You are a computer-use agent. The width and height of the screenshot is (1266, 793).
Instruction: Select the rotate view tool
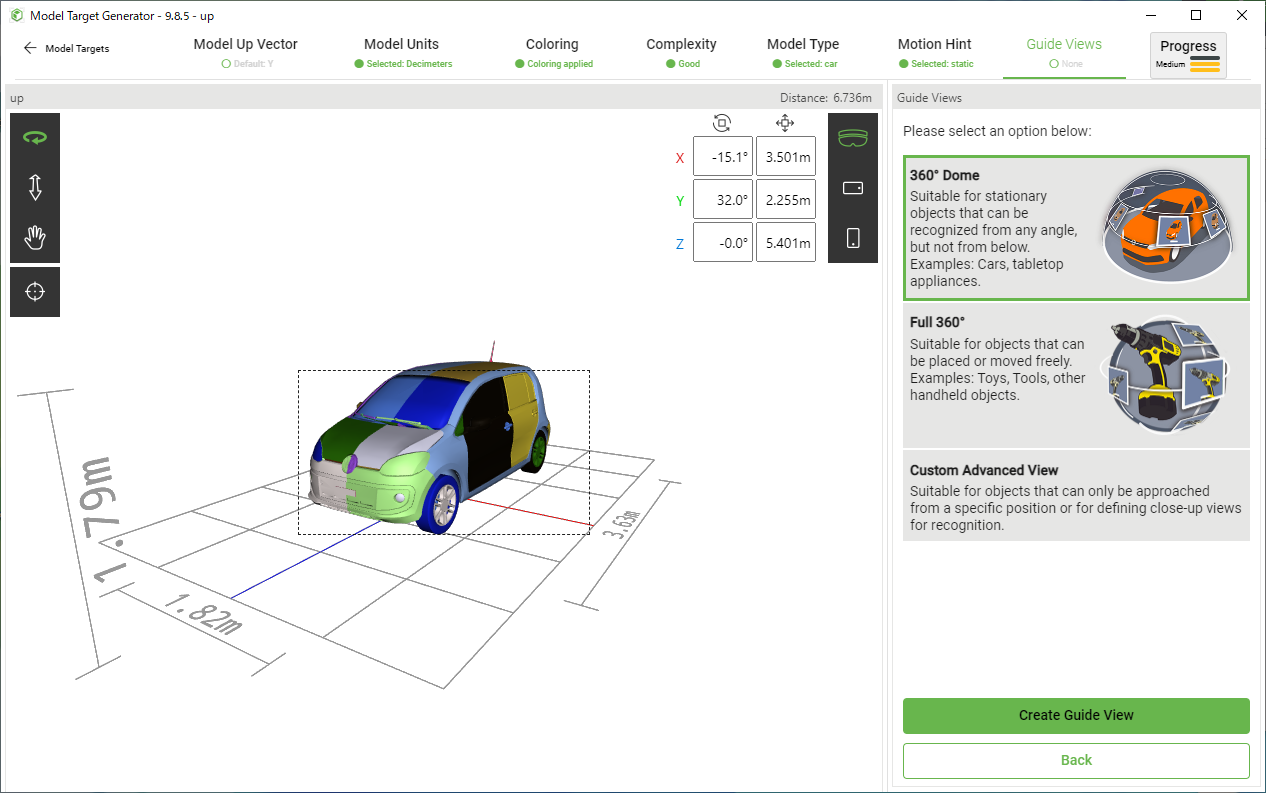(35, 138)
